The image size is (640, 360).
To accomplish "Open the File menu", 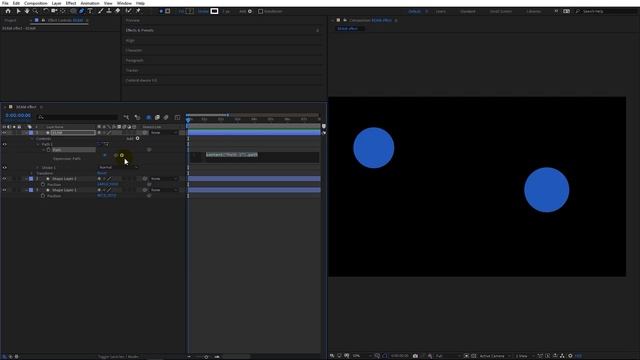I will pyautogui.click(x=5, y=3).
